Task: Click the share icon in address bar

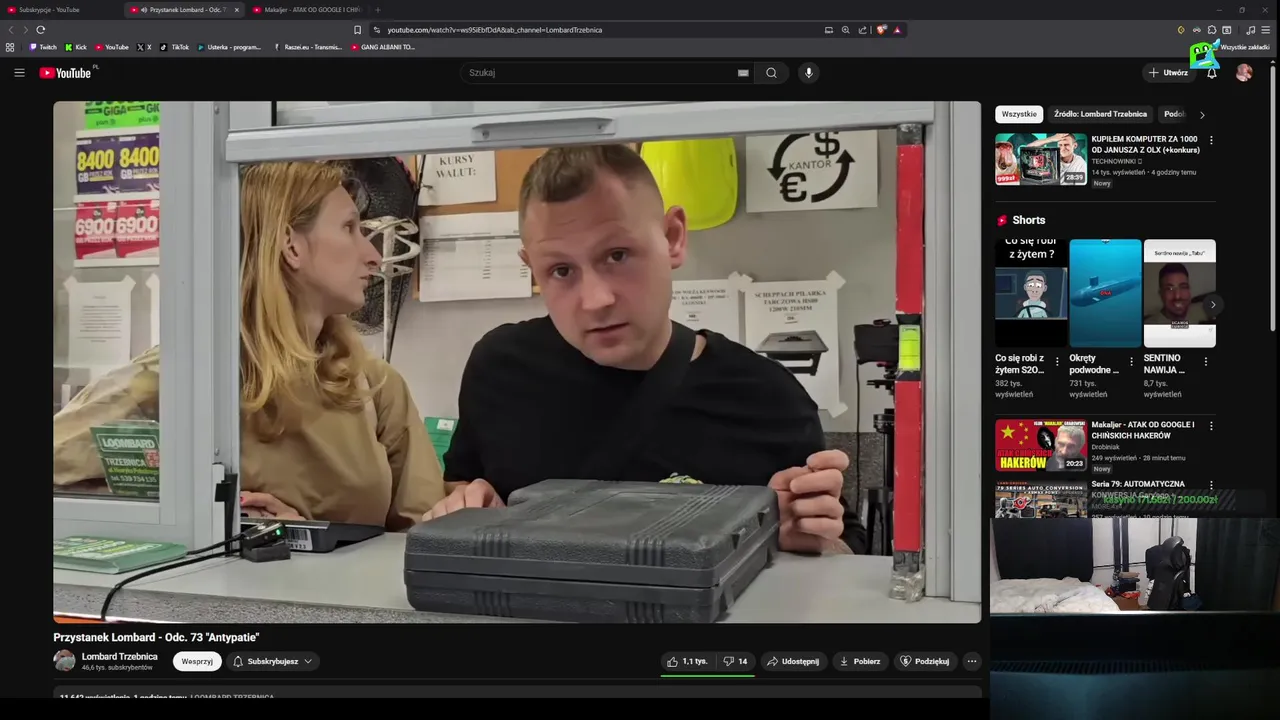Action: pyautogui.click(x=862, y=30)
